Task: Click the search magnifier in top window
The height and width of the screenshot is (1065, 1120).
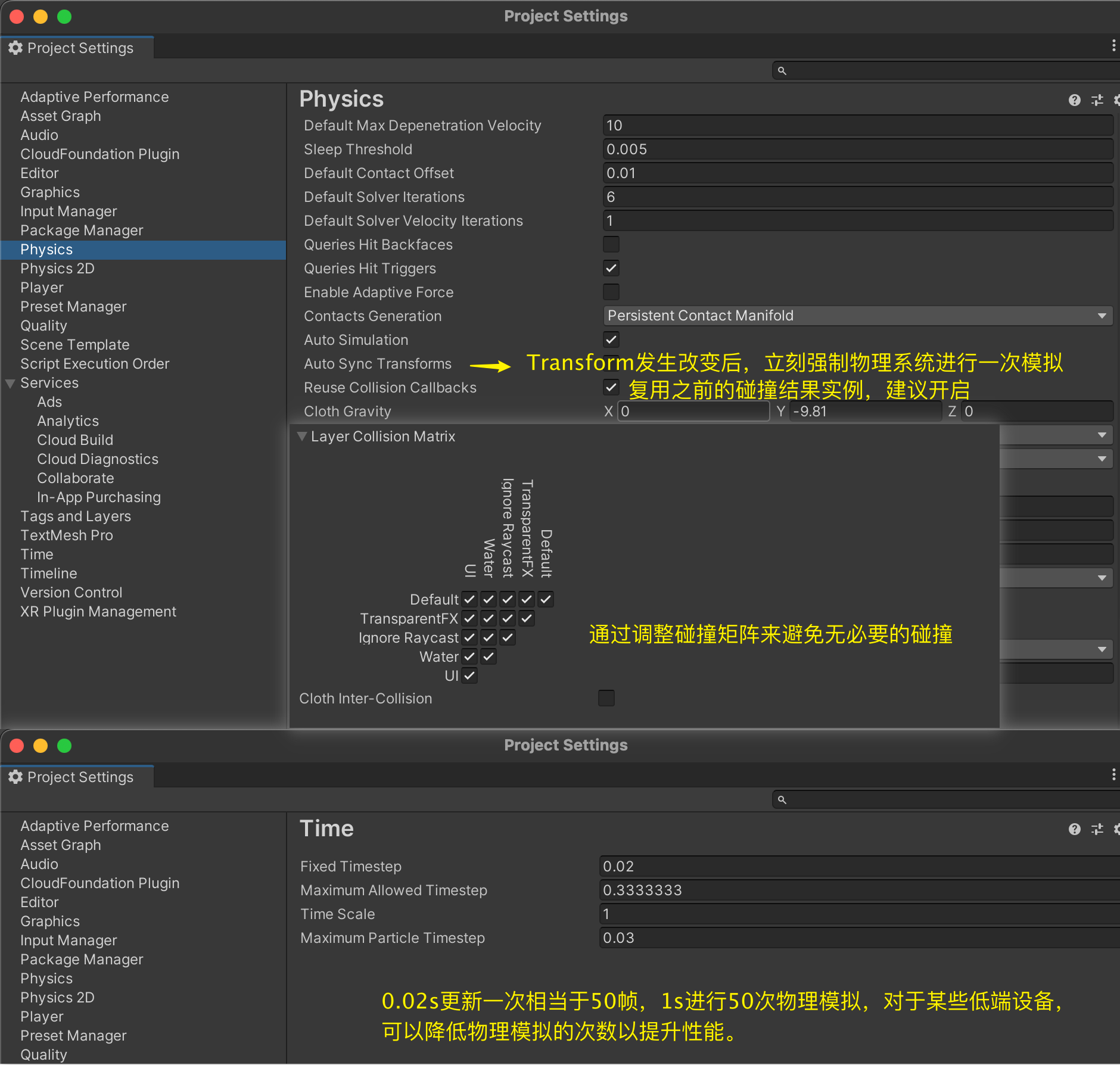Action: click(782, 71)
